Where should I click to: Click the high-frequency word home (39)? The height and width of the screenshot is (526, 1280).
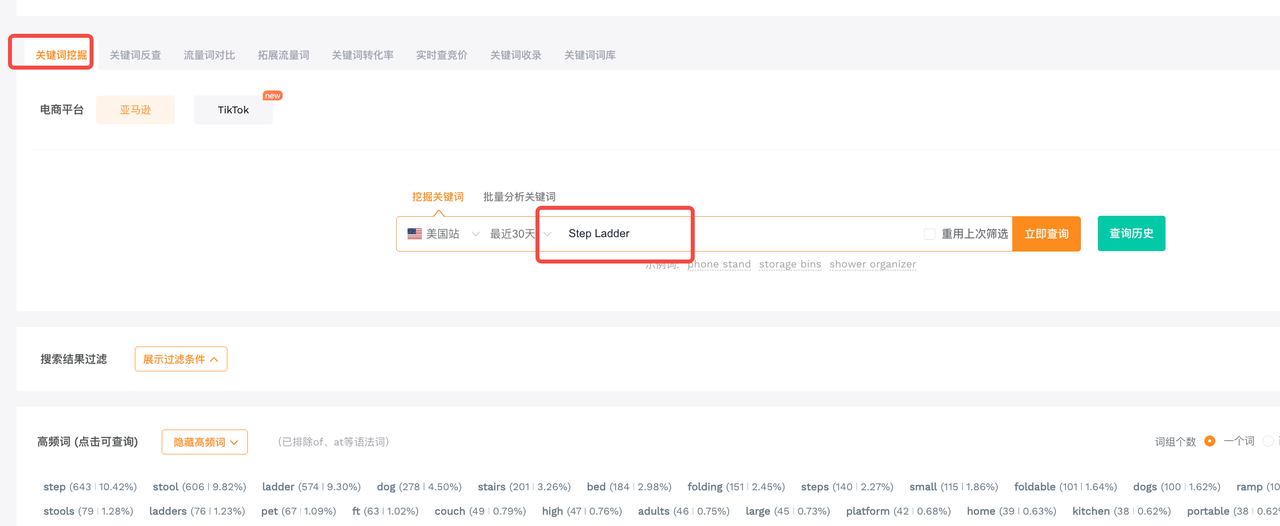click(x=1012, y=511)
